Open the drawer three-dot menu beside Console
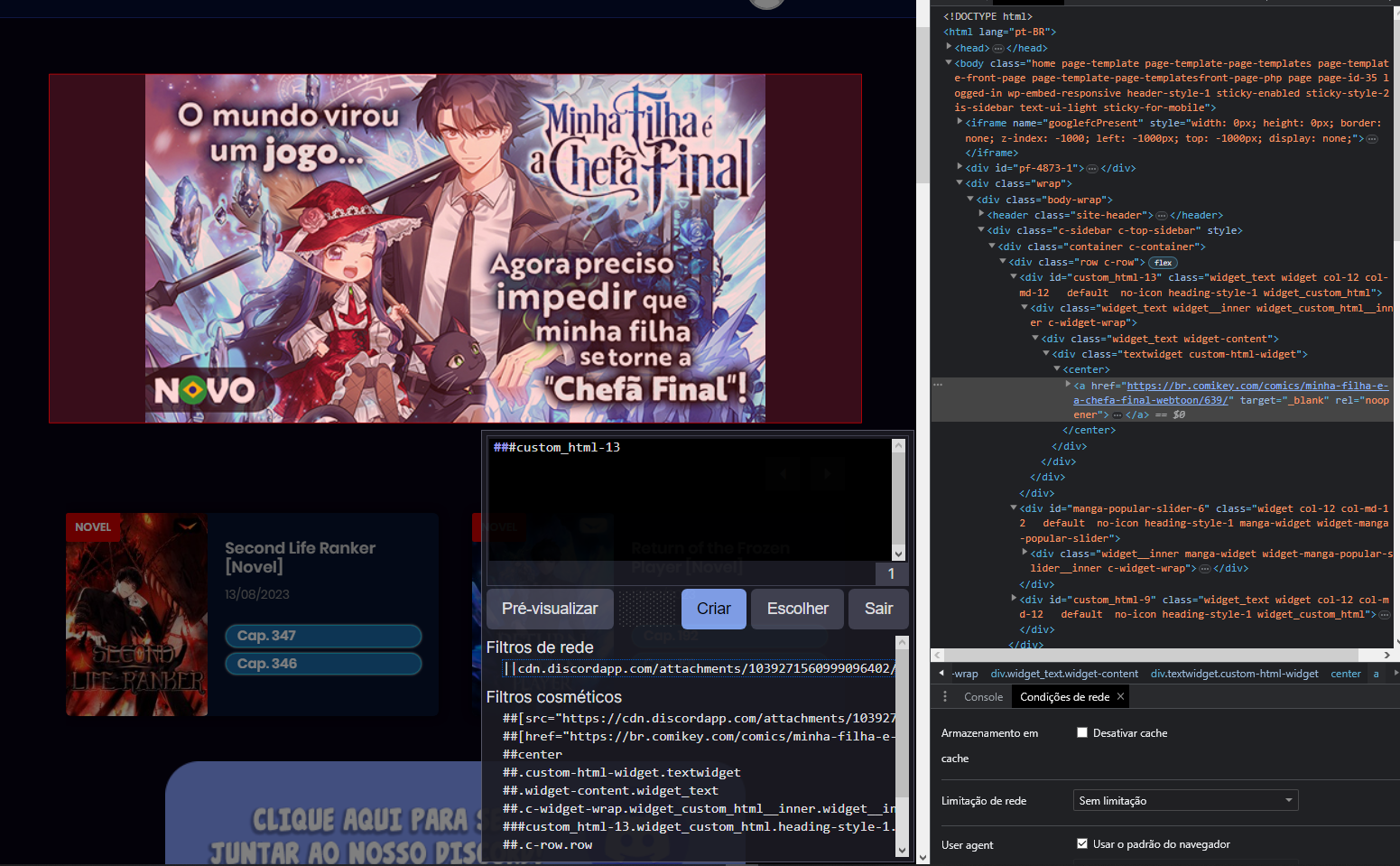 [x=945, y=696]
